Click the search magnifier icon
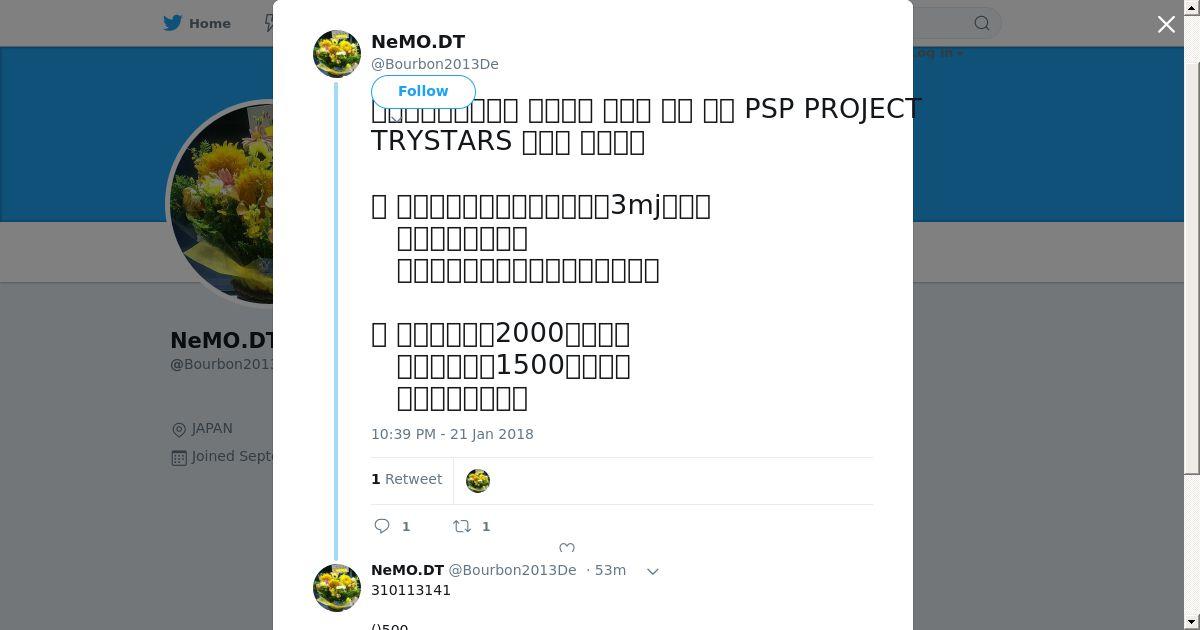1200x630 pixels. tap(982, 23)
